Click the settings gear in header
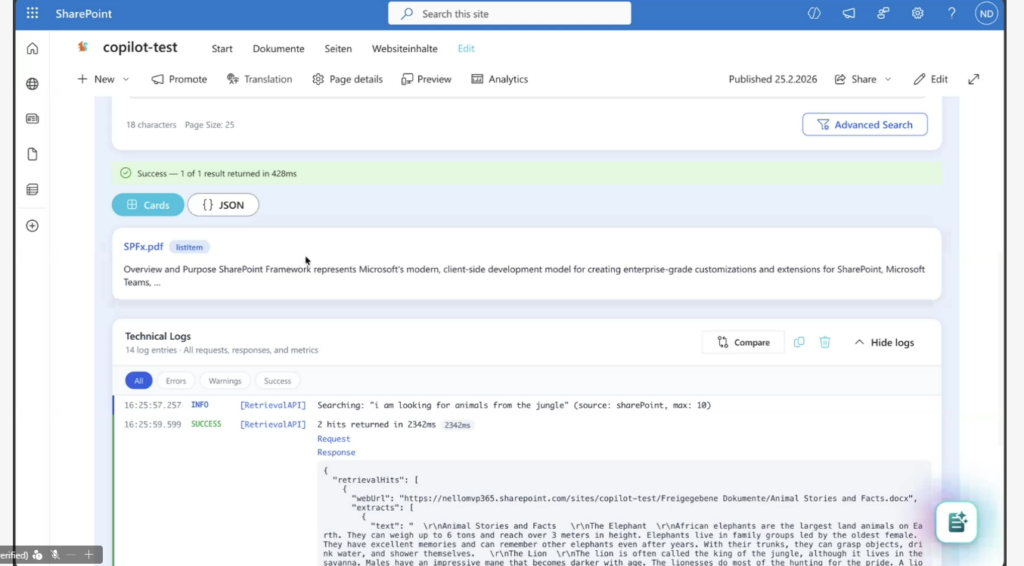 click(x=917, y=14)
